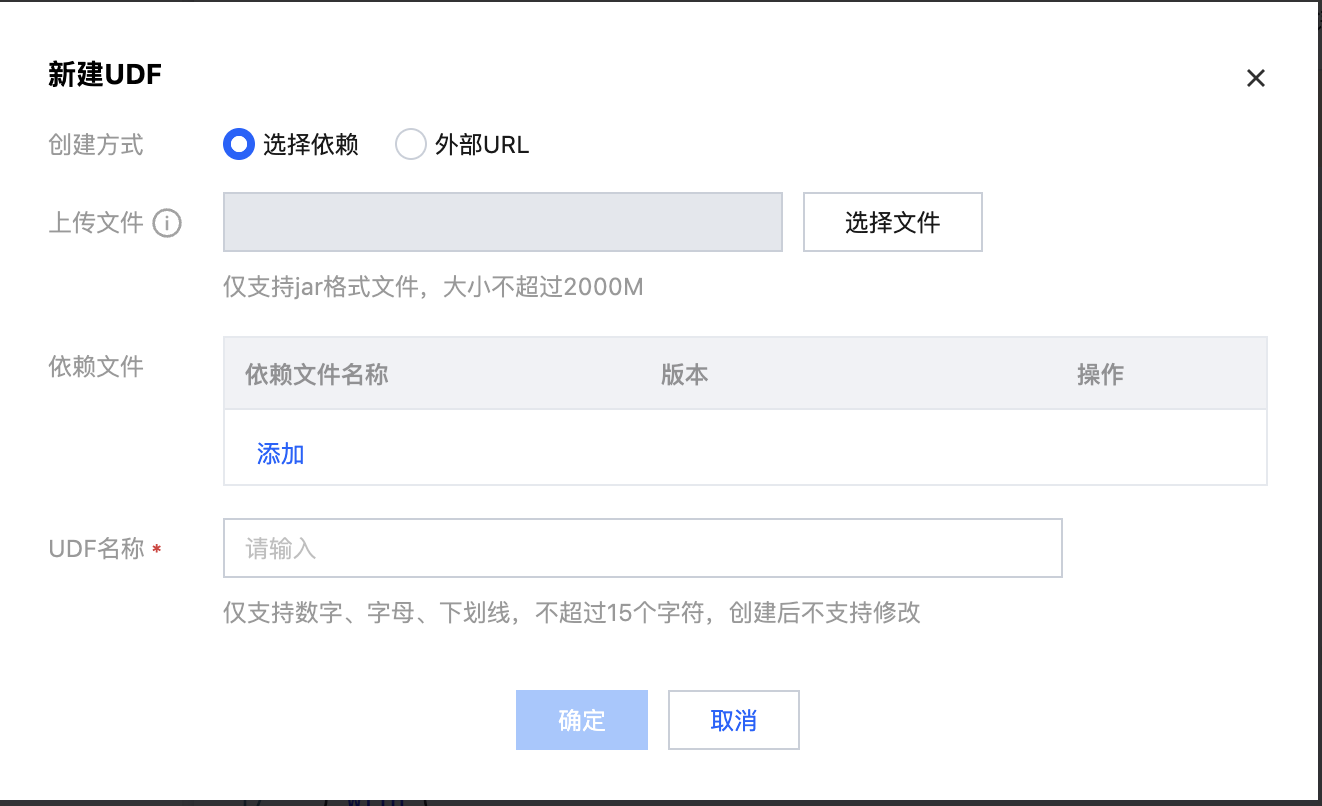The width and height of the screenshot is (1322, 806).
Task: Choose the 外部URL creation method
Action: tap(411, 145)
